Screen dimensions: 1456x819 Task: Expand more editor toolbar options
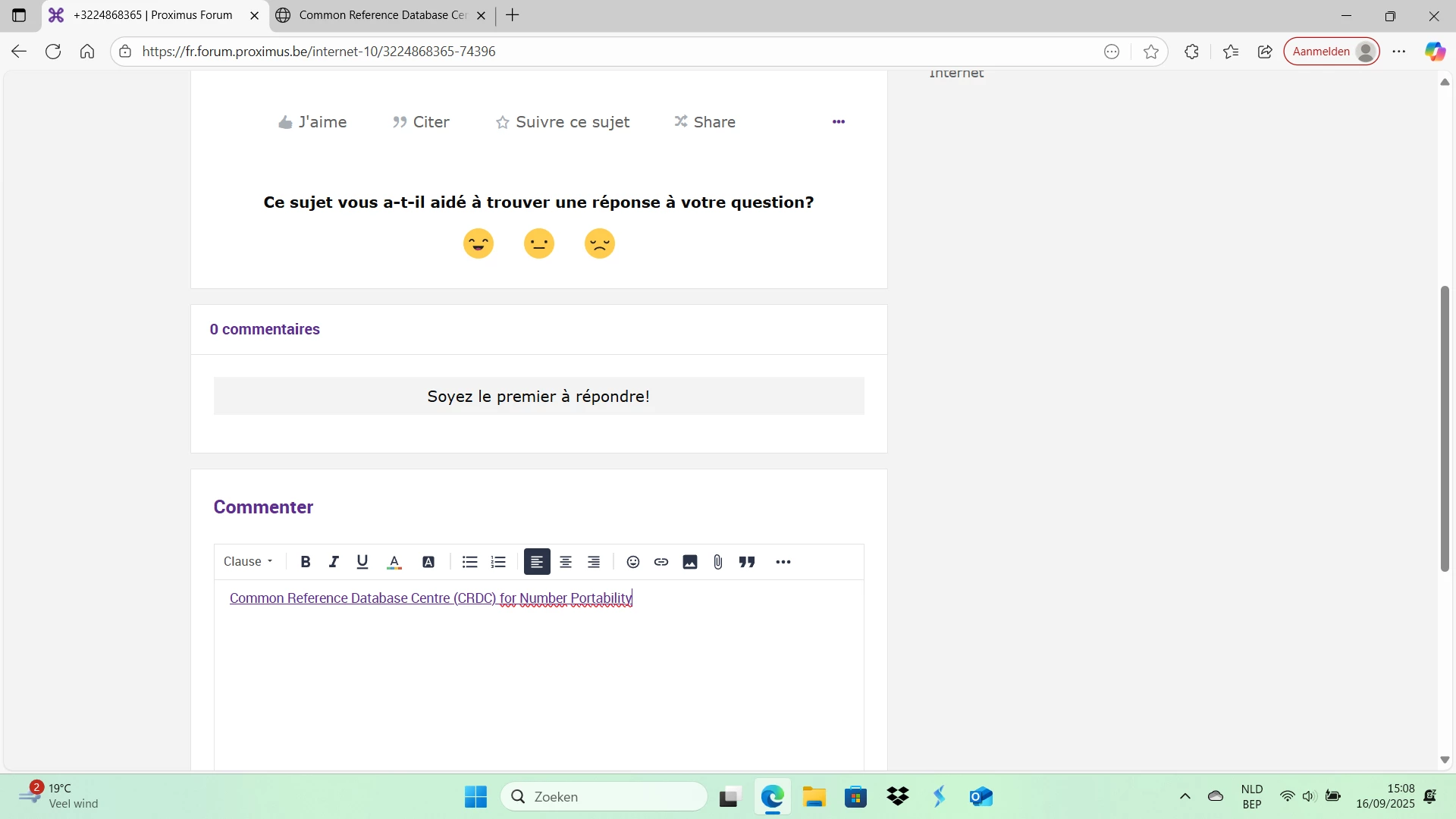click(783, 562)
